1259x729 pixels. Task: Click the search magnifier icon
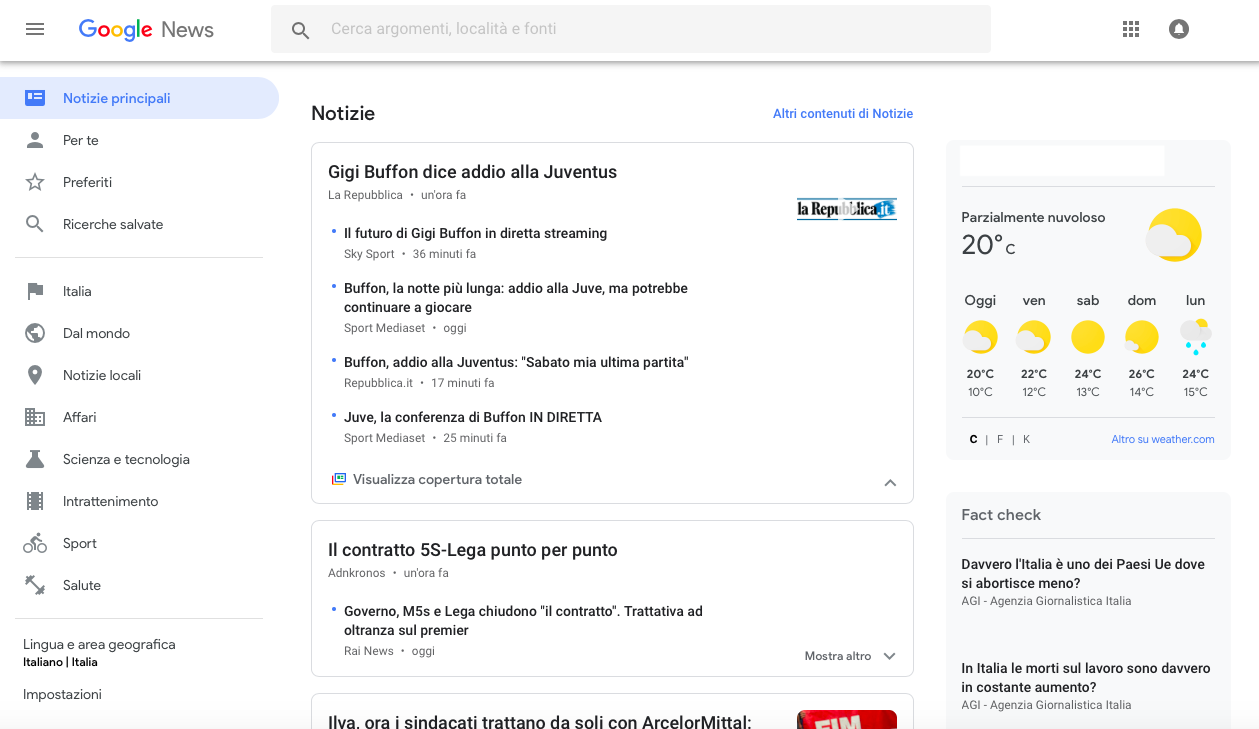point(300,30)
